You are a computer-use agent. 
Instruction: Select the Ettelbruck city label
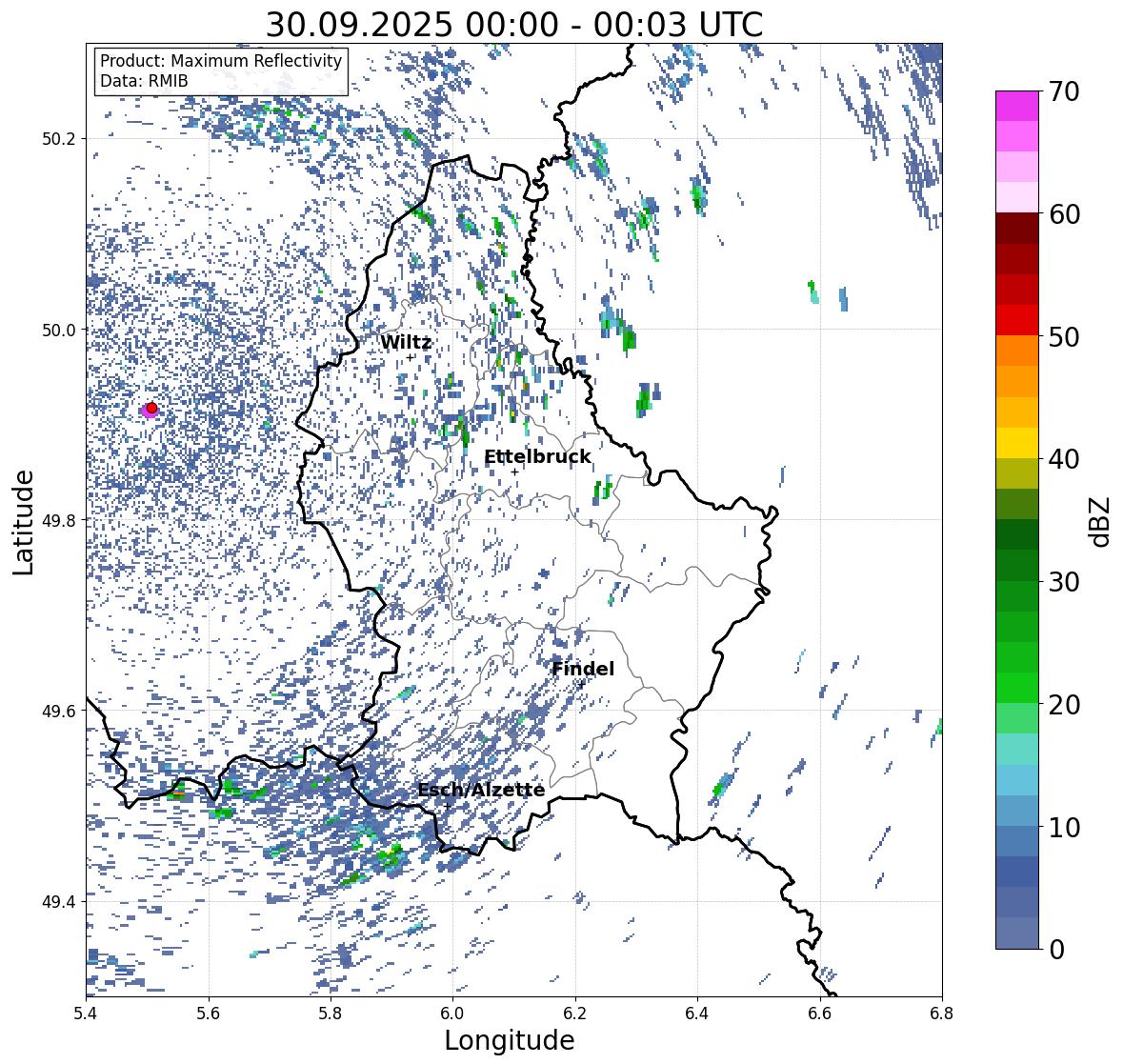point(538,457)
